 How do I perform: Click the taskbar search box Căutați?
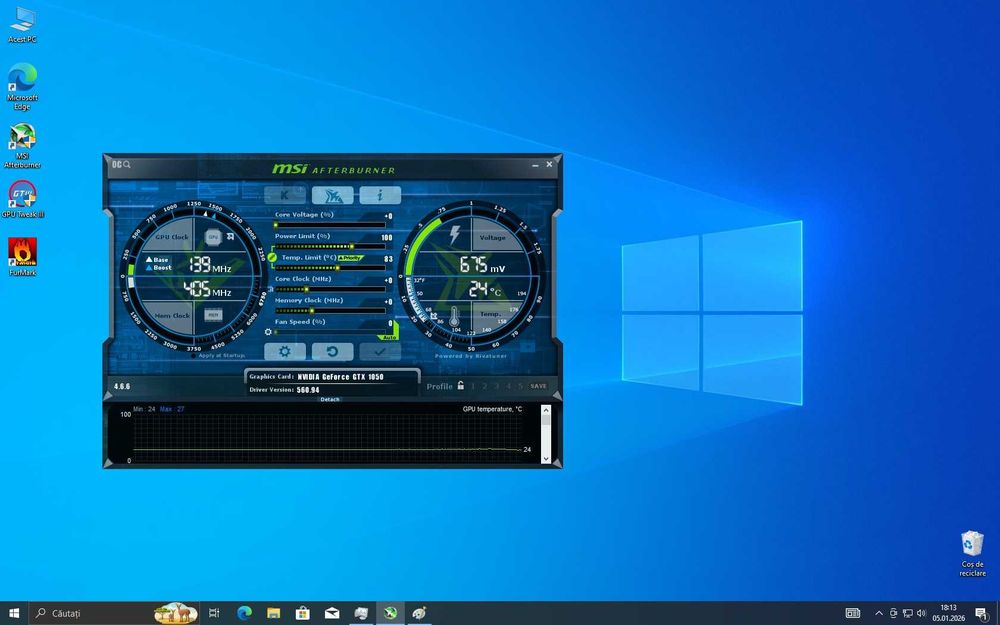pos(115,613)
